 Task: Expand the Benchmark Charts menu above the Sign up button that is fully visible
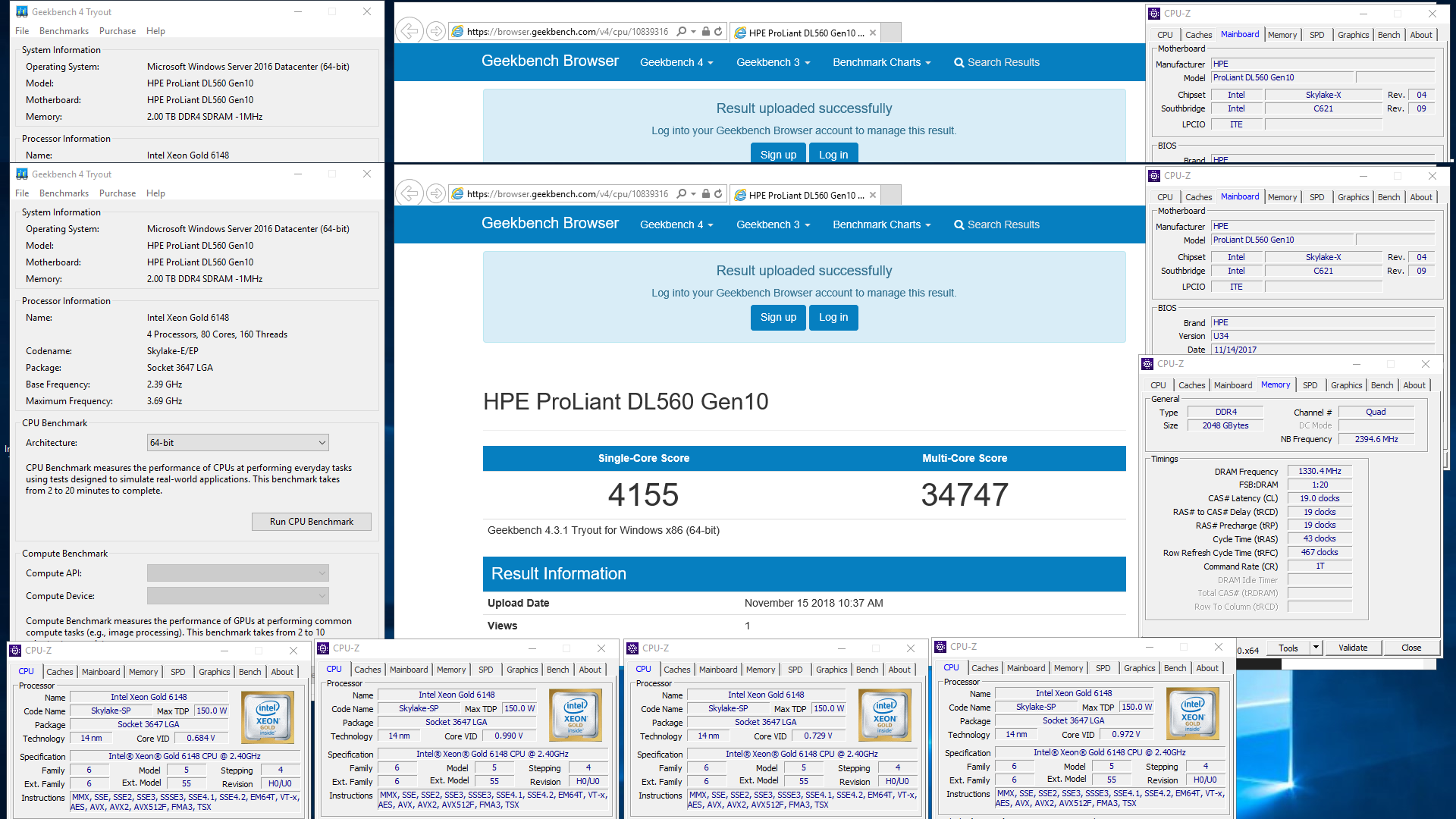click(881, 224)
